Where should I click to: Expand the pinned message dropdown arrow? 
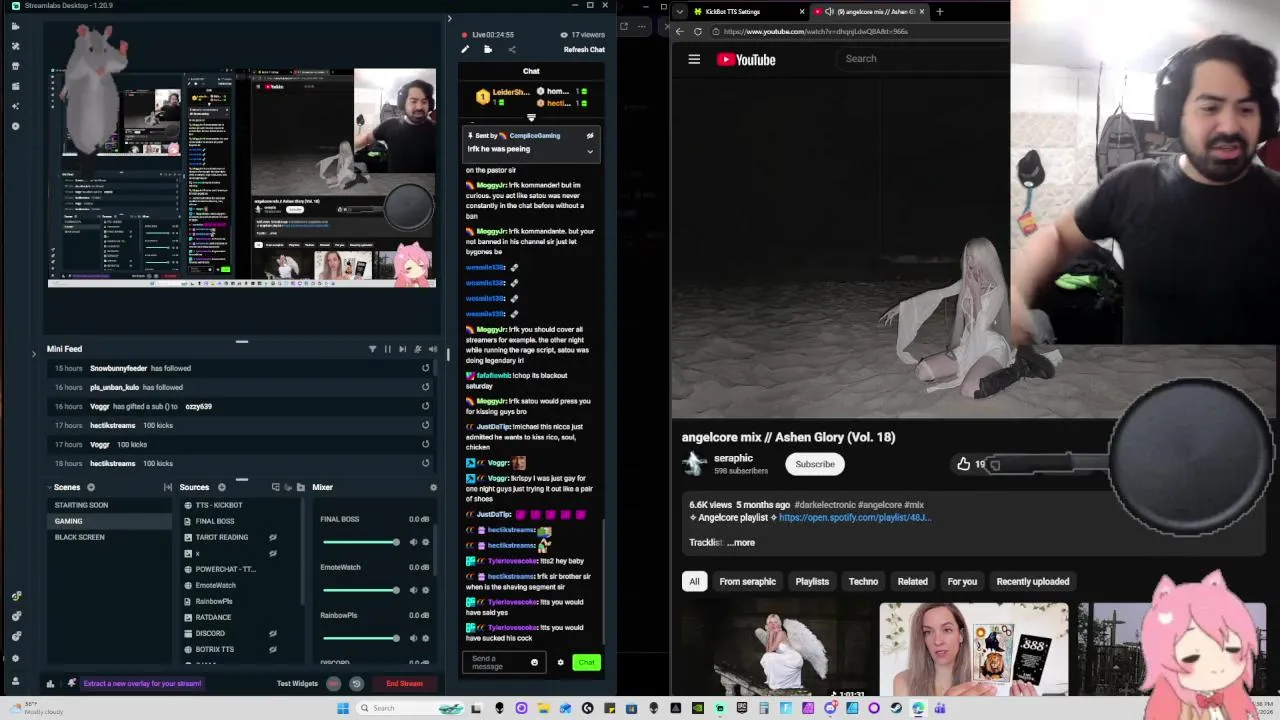(x=590, y=151)
